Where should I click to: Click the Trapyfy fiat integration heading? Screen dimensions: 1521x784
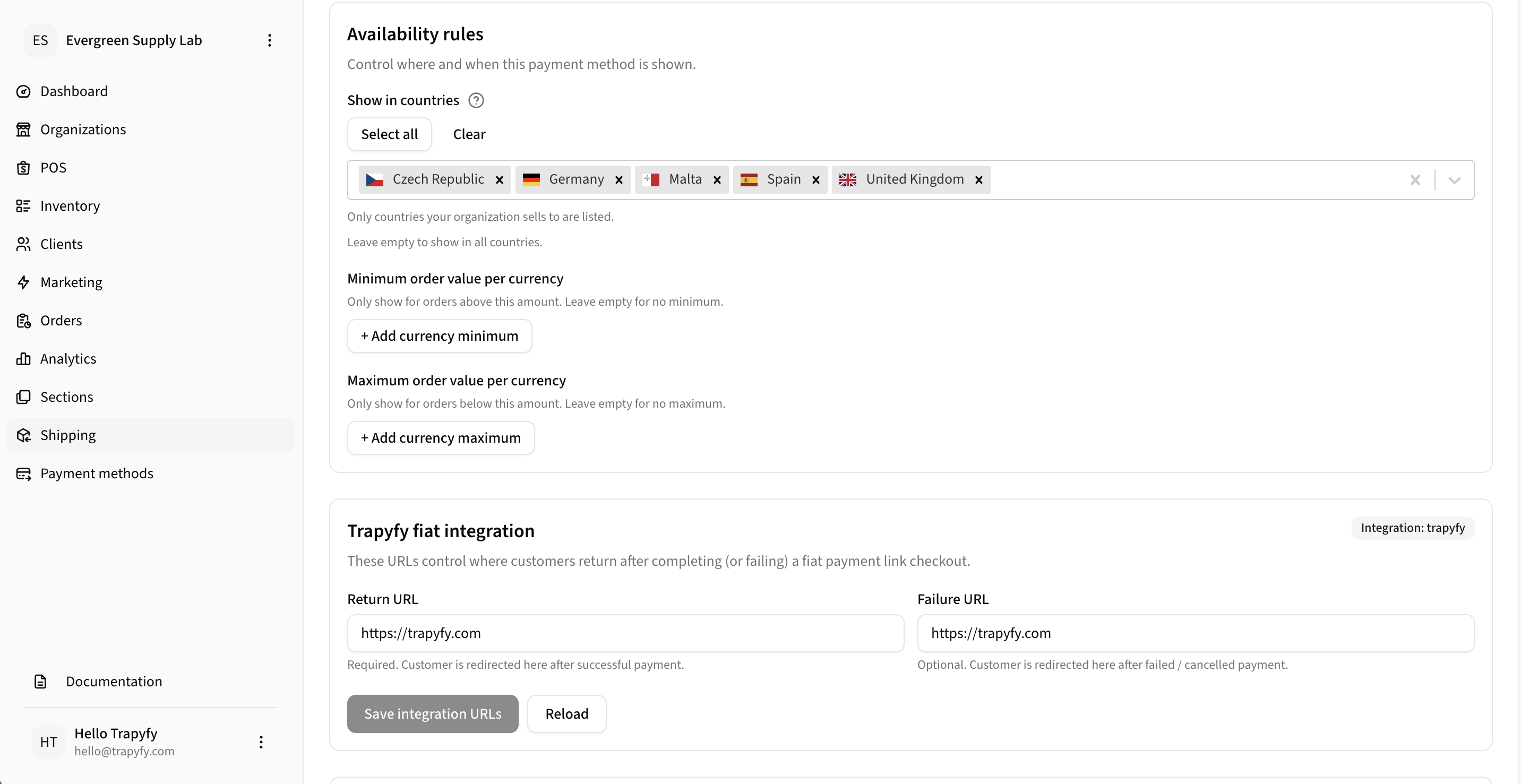coord(441,531)
